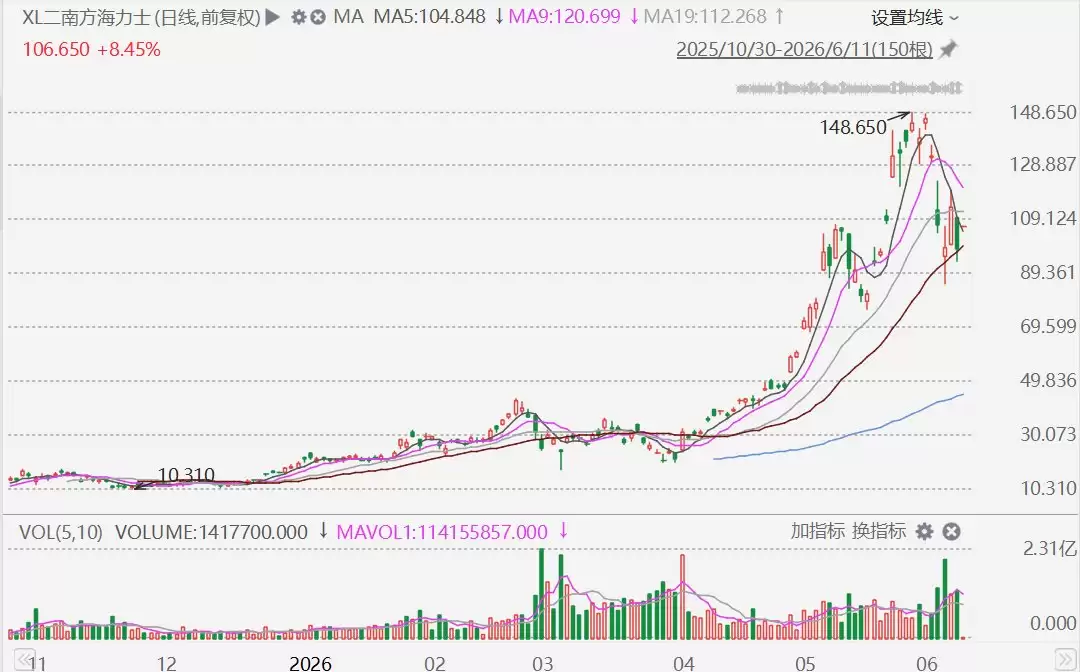Click the 2026 time axis label
This screenshot has height=672, width=1080.
pos(310,663)
